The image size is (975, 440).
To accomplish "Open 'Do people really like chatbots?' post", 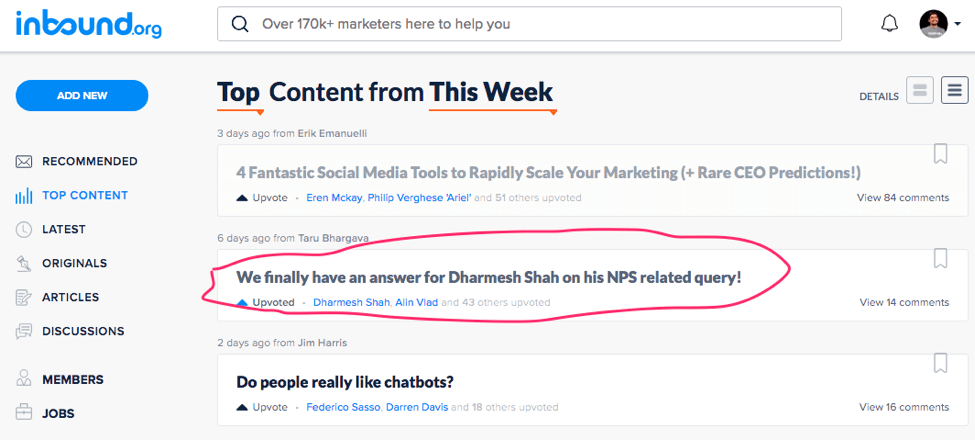I will [x=345, y=382].
